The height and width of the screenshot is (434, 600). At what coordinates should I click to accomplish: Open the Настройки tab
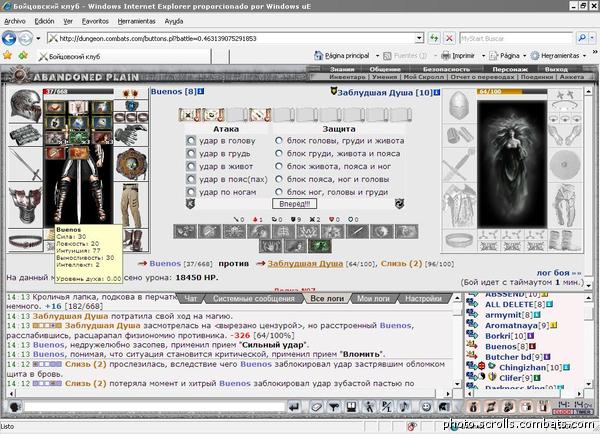(x=423, y=299)
